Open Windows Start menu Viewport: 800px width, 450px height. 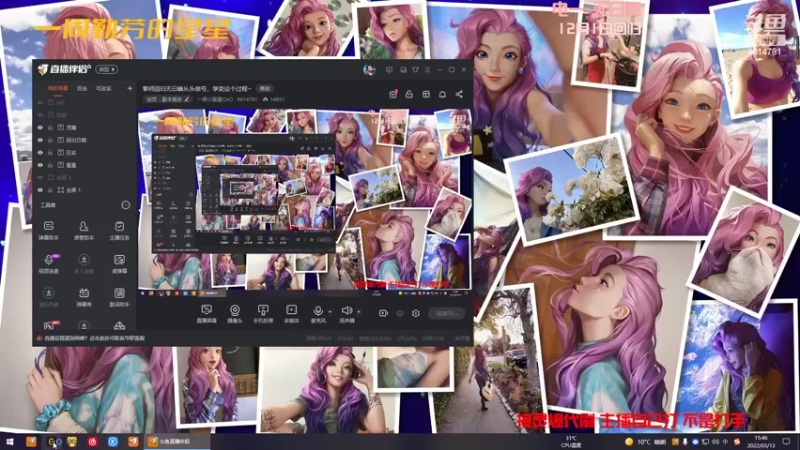point(9,441)
